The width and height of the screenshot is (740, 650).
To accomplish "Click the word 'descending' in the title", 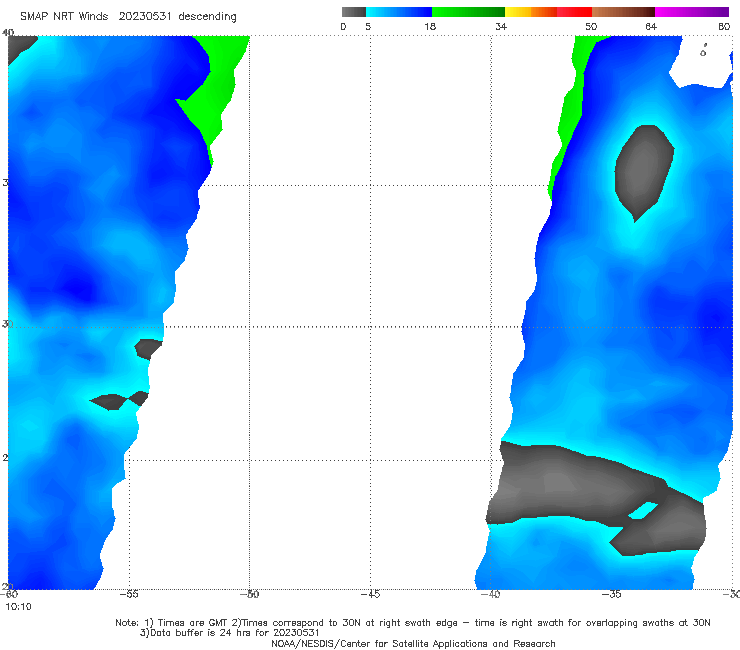I will (x=207, y=17).
